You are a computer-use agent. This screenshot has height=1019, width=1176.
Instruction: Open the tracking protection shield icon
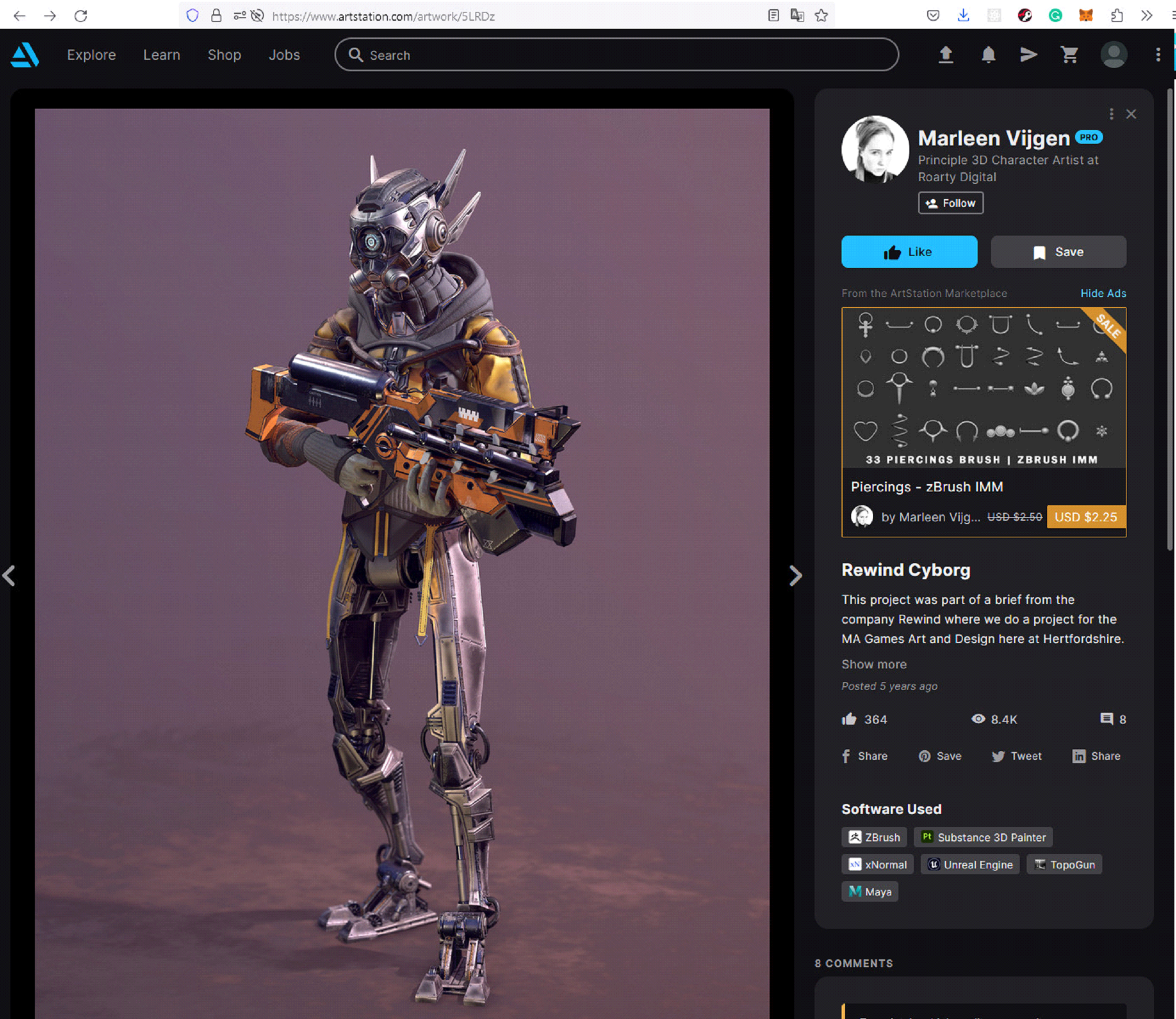coord(193,16)
